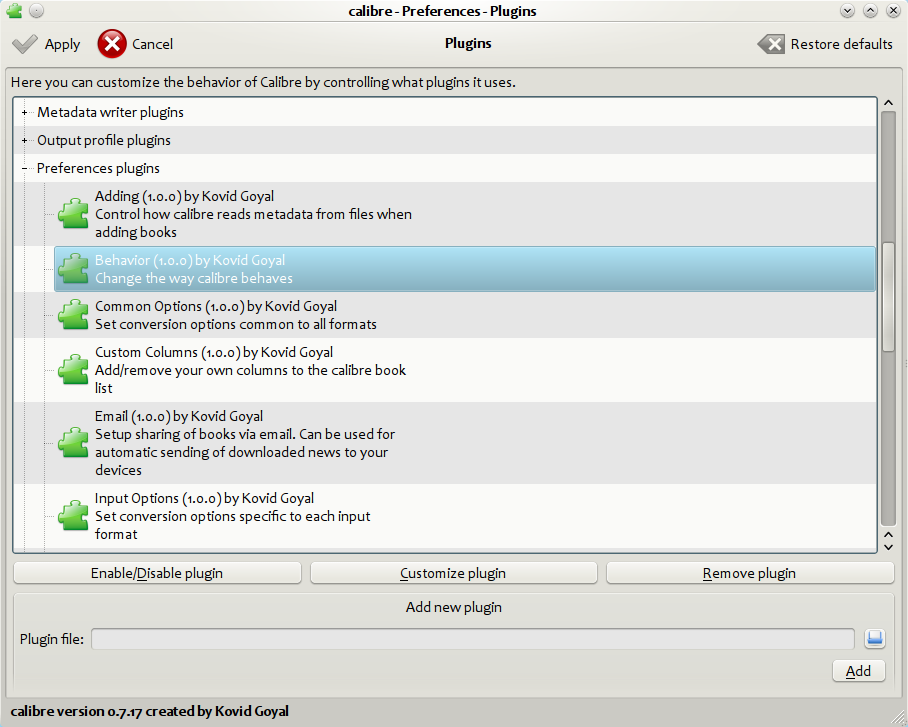Select the Email (1.0.0) plugin entry
908x727 pixels.
tap(465, 443)
